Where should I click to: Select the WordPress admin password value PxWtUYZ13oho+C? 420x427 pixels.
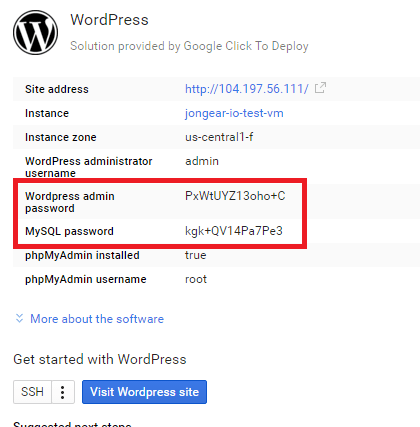pos(235,196)
